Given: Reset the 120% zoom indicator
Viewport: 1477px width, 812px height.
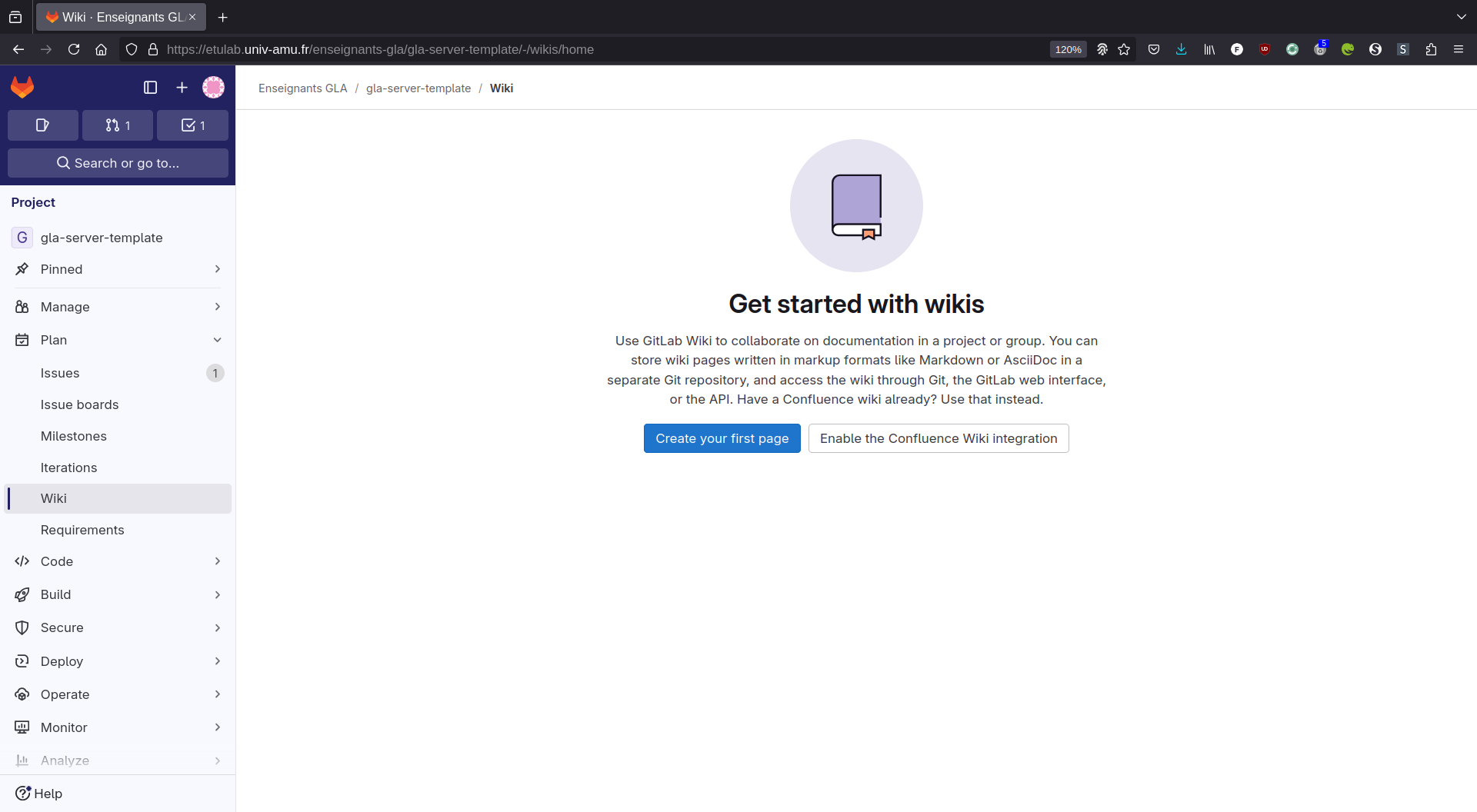Looking at the screenshot, I should 1068,49.
